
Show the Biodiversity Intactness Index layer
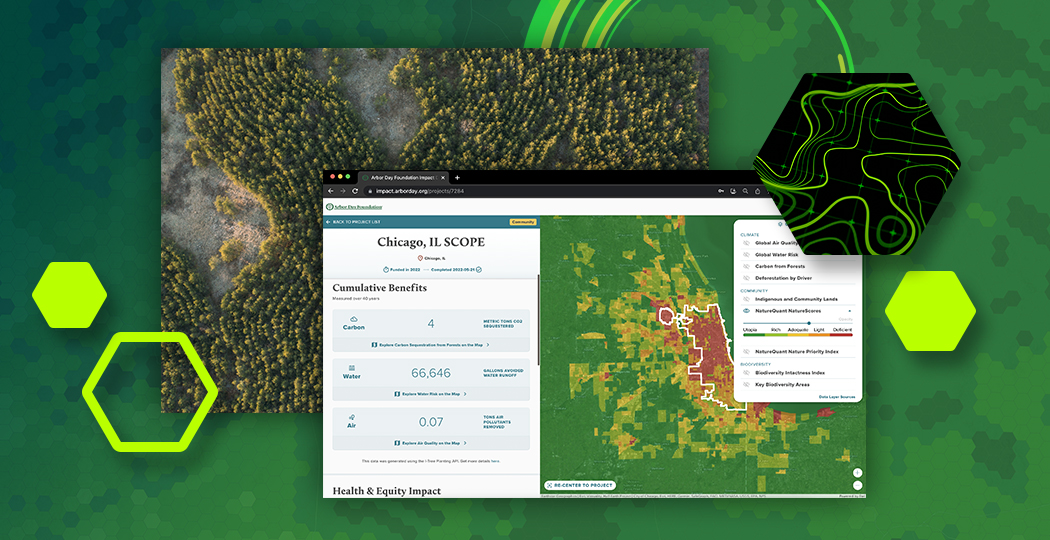coord(746,373)
